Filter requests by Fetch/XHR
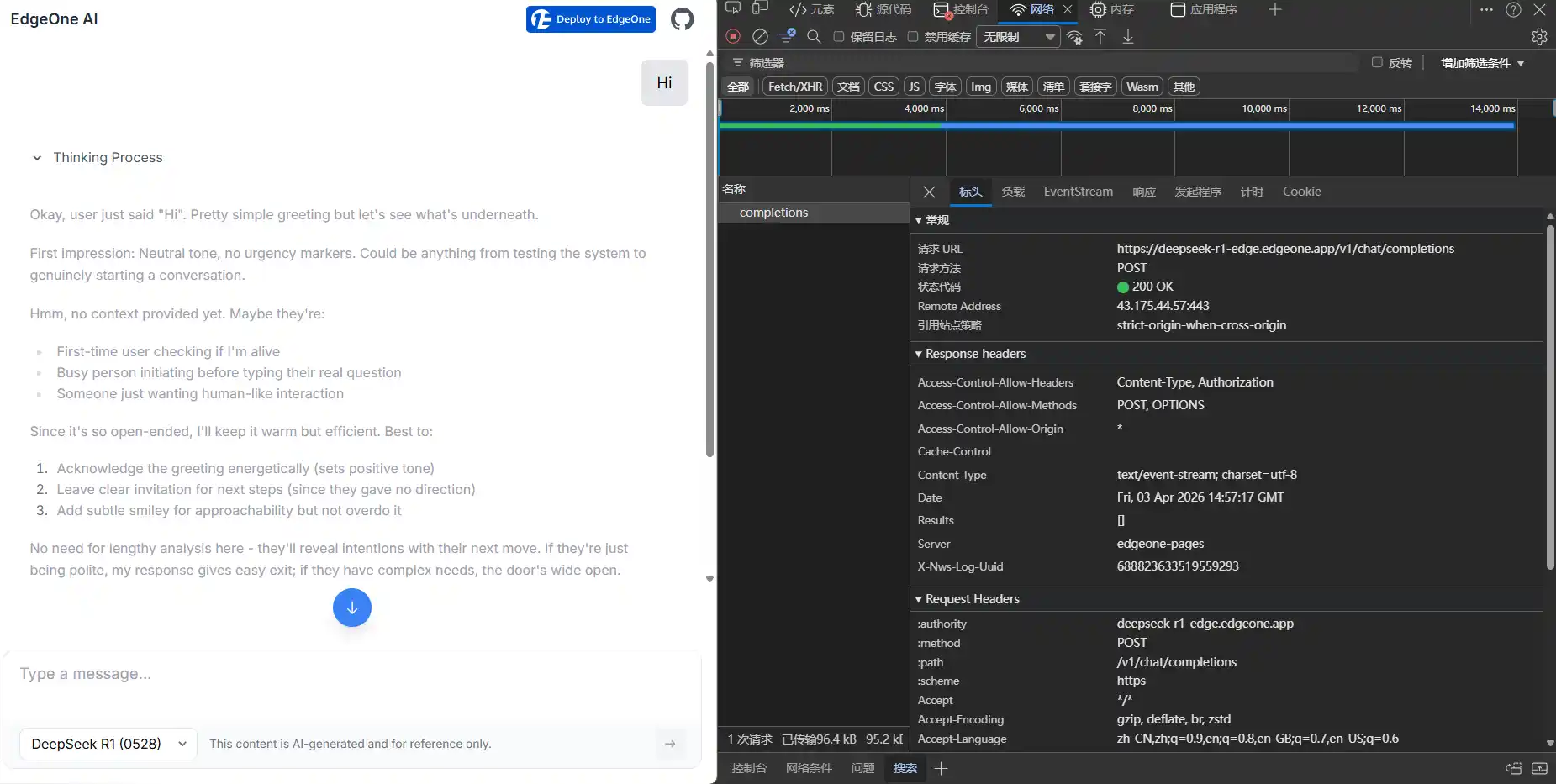Viewport: 1556px width, 784px height. pyautogui.click(x=794, y=87)
